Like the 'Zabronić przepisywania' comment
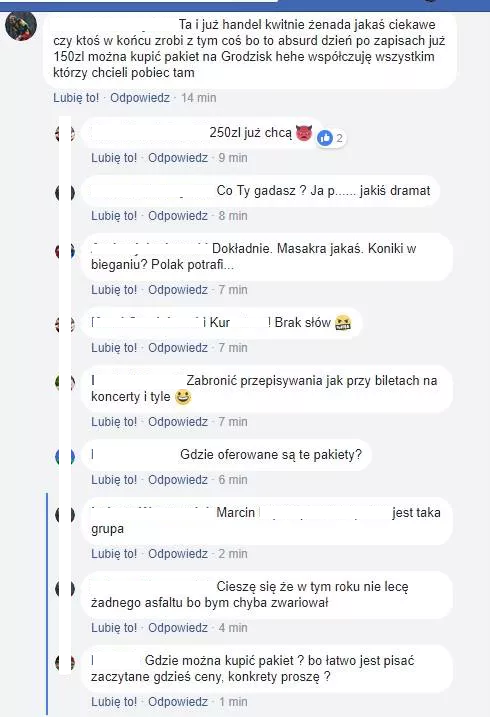490x717 pixels. pyautogui.click(x=114, y=422)
